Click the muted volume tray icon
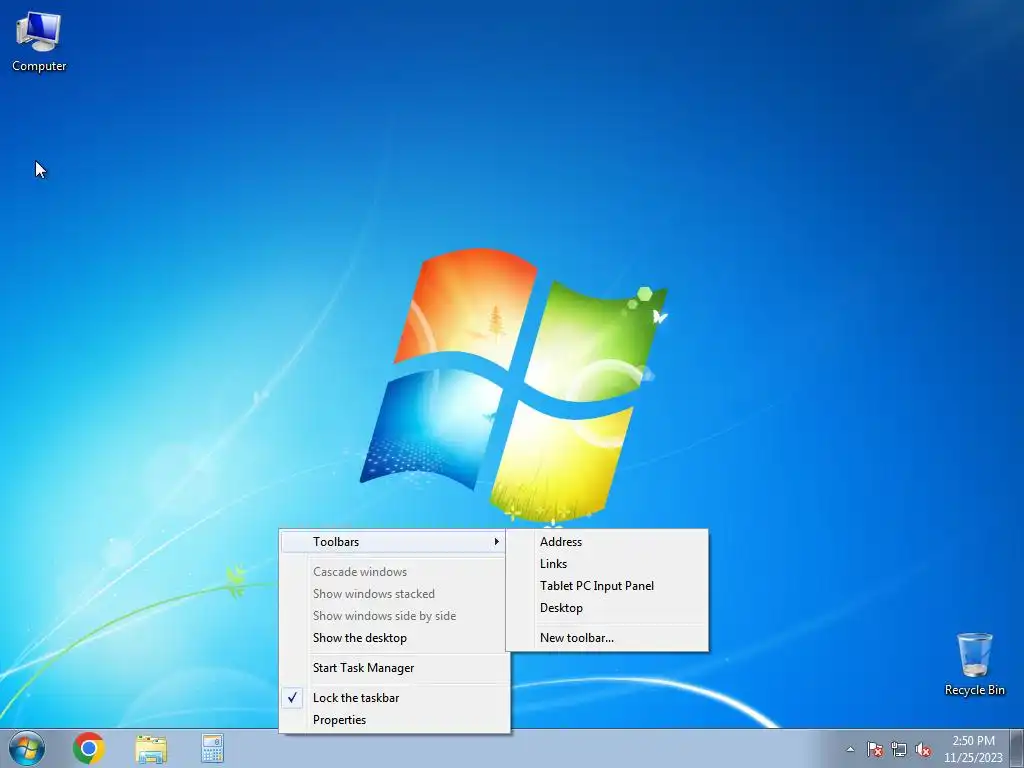The width and height of the screenshot is (1024, 768). (923, 749)
